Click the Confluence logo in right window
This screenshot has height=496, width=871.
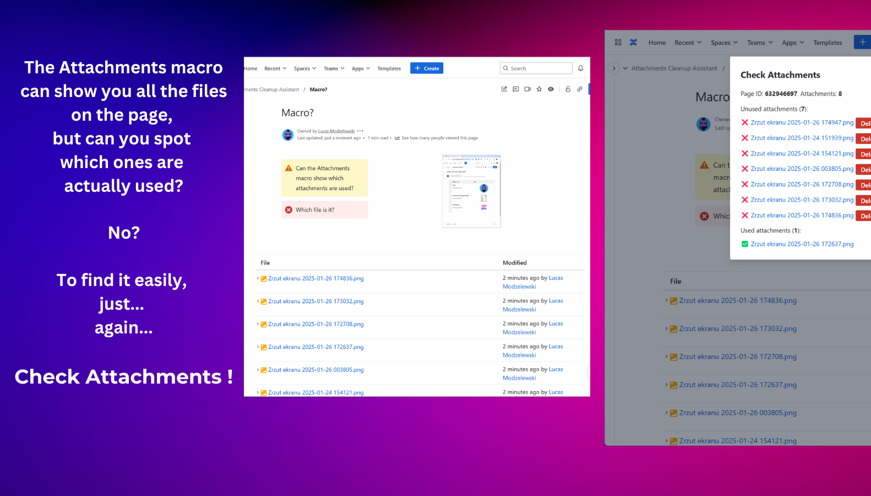[633, 42]
